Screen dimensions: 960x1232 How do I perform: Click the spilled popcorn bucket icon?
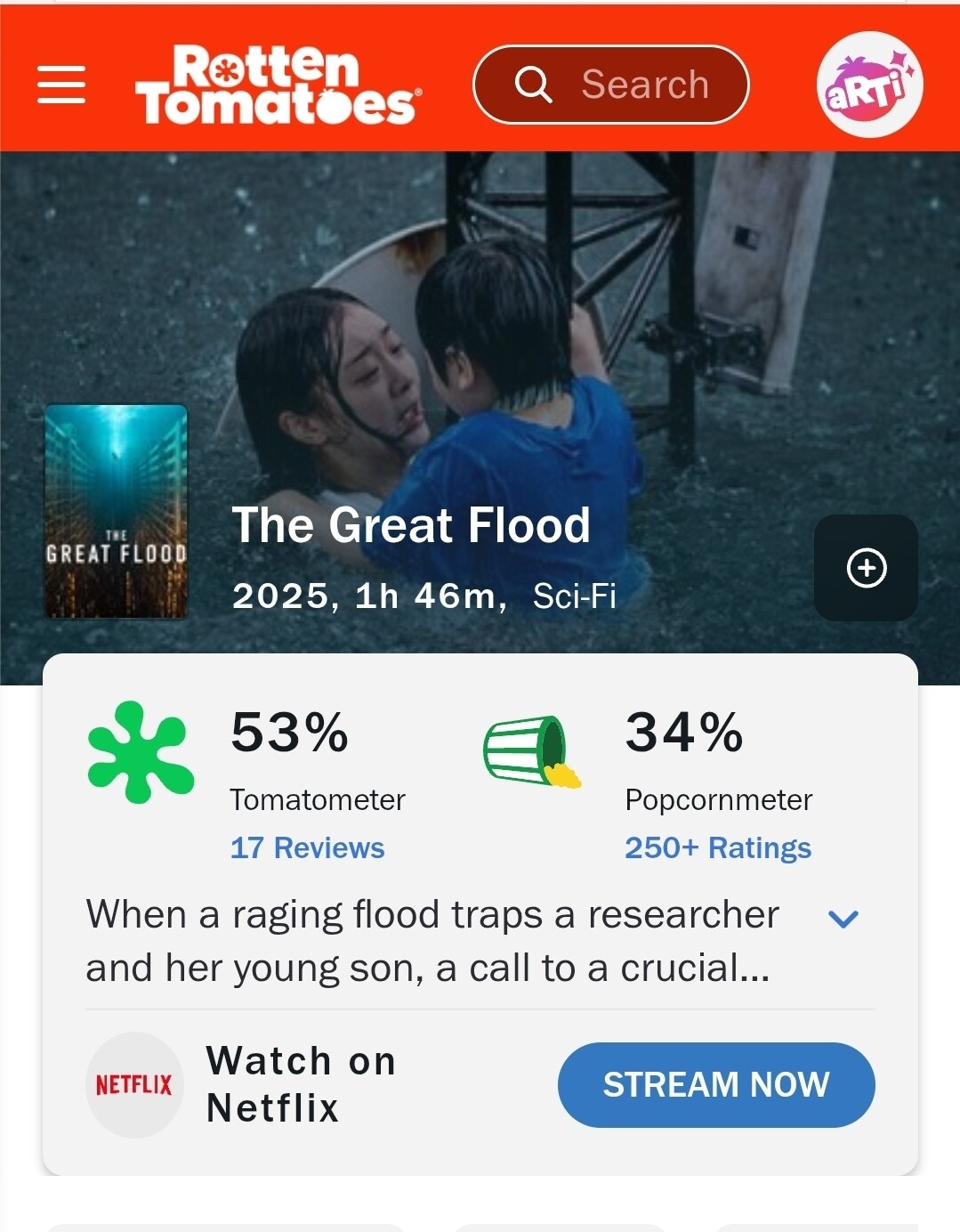click(532, 752)
